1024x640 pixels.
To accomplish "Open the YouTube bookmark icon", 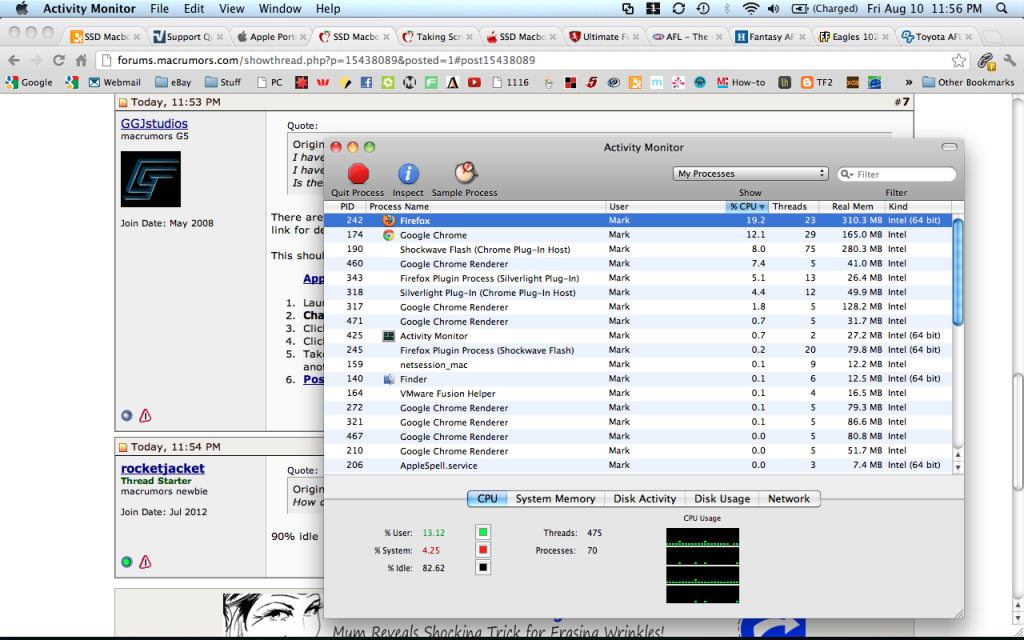I will coord(475,82).
